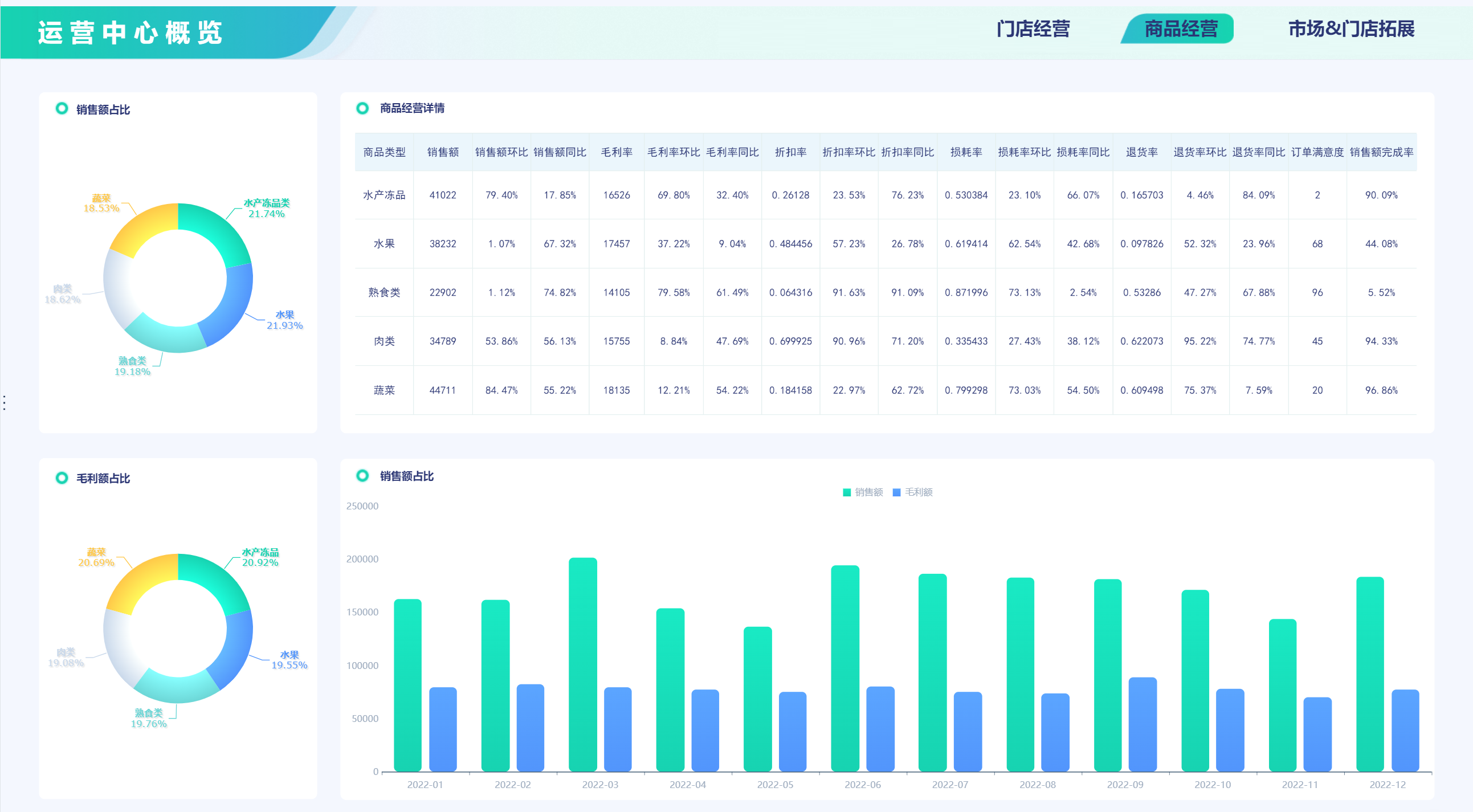
Task: Click the 2022-09 blue 毛利额 bar
Action: coord(1143,723)
